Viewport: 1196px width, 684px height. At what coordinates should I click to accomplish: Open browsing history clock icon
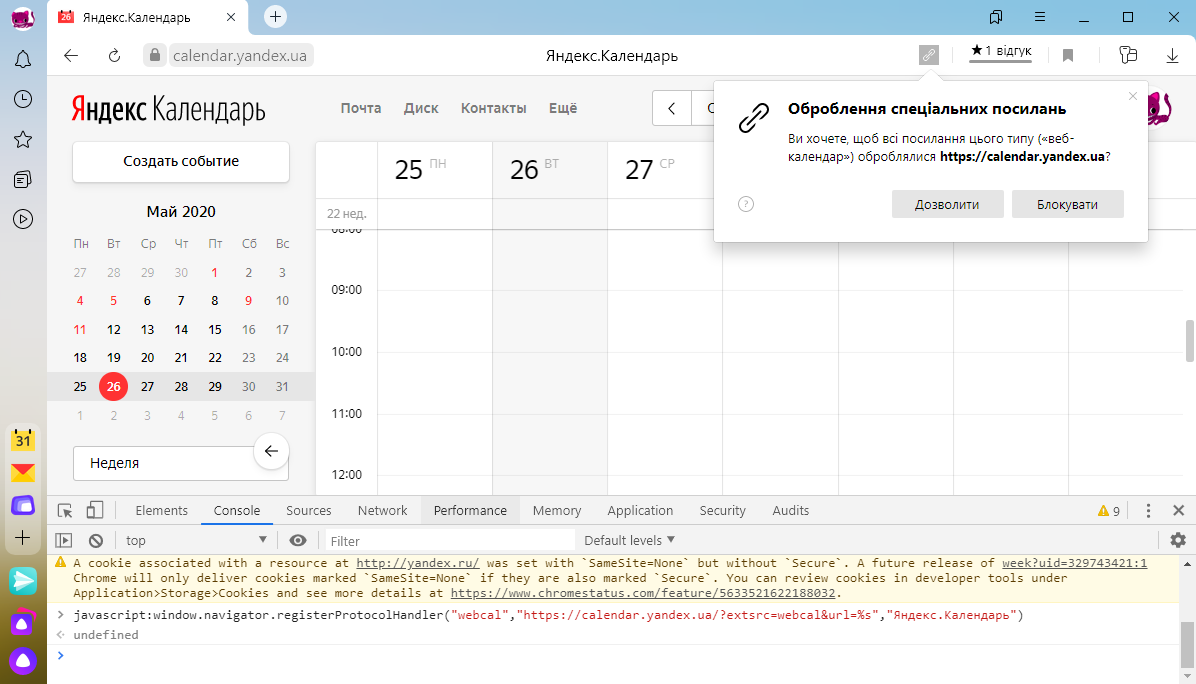[x=23, y=99]
